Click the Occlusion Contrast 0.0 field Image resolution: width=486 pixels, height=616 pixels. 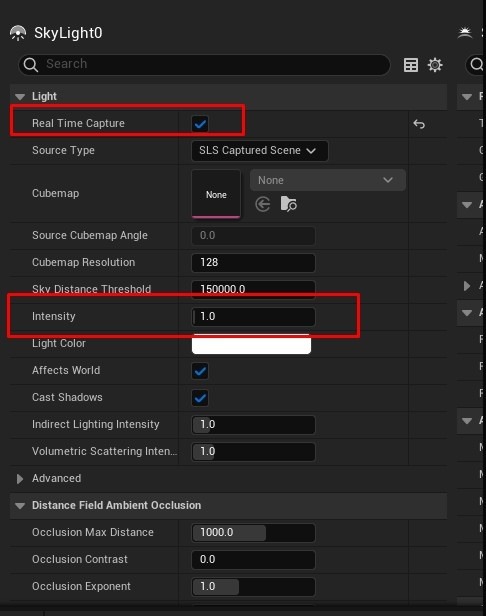[253, 560]
